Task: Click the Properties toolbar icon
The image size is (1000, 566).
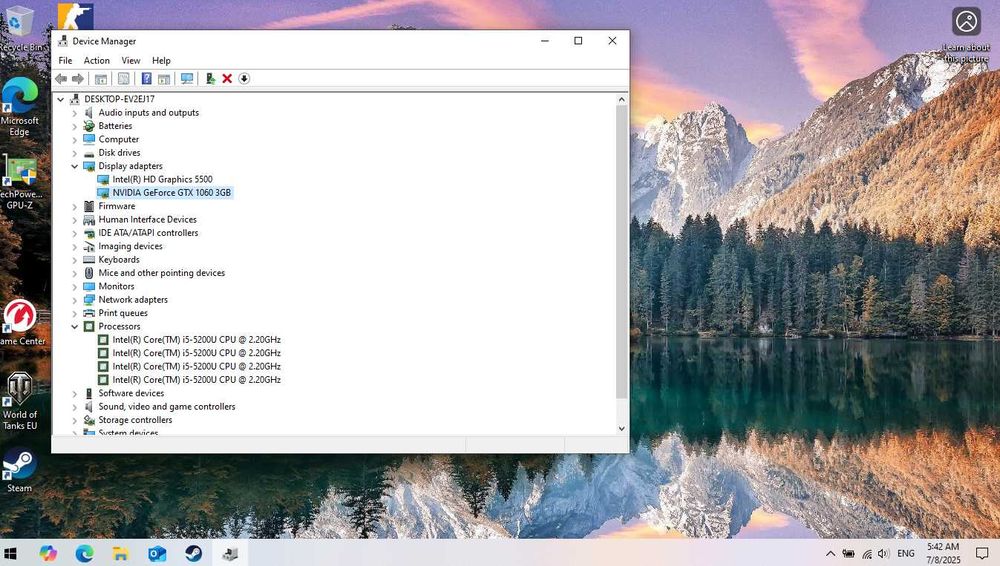Action: coord(124,78)
